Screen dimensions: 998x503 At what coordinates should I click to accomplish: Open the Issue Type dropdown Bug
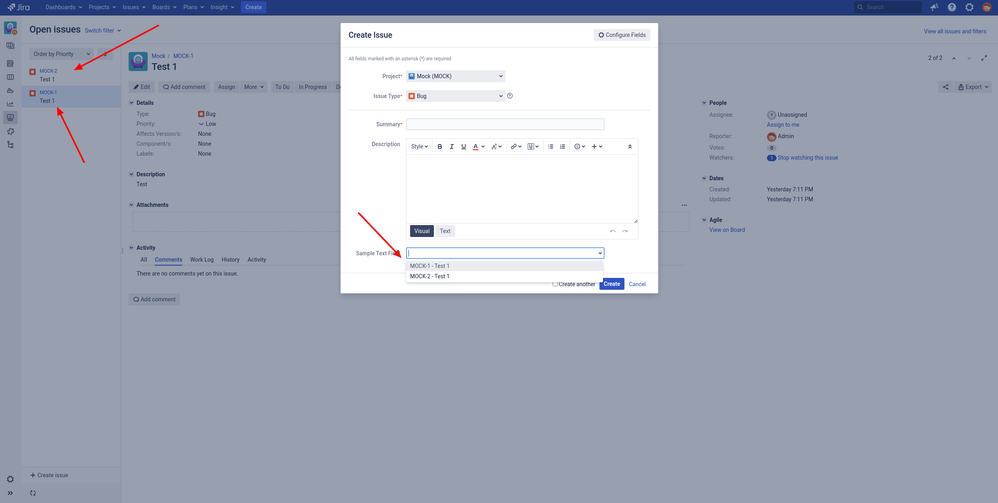(x=456, y=96)
